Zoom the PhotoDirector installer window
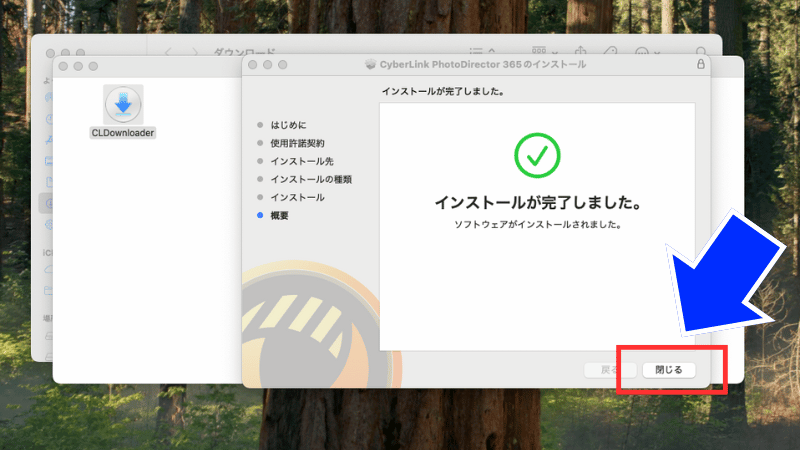The width and height of the screenshot is (800, 450). [x=283, y=65]
